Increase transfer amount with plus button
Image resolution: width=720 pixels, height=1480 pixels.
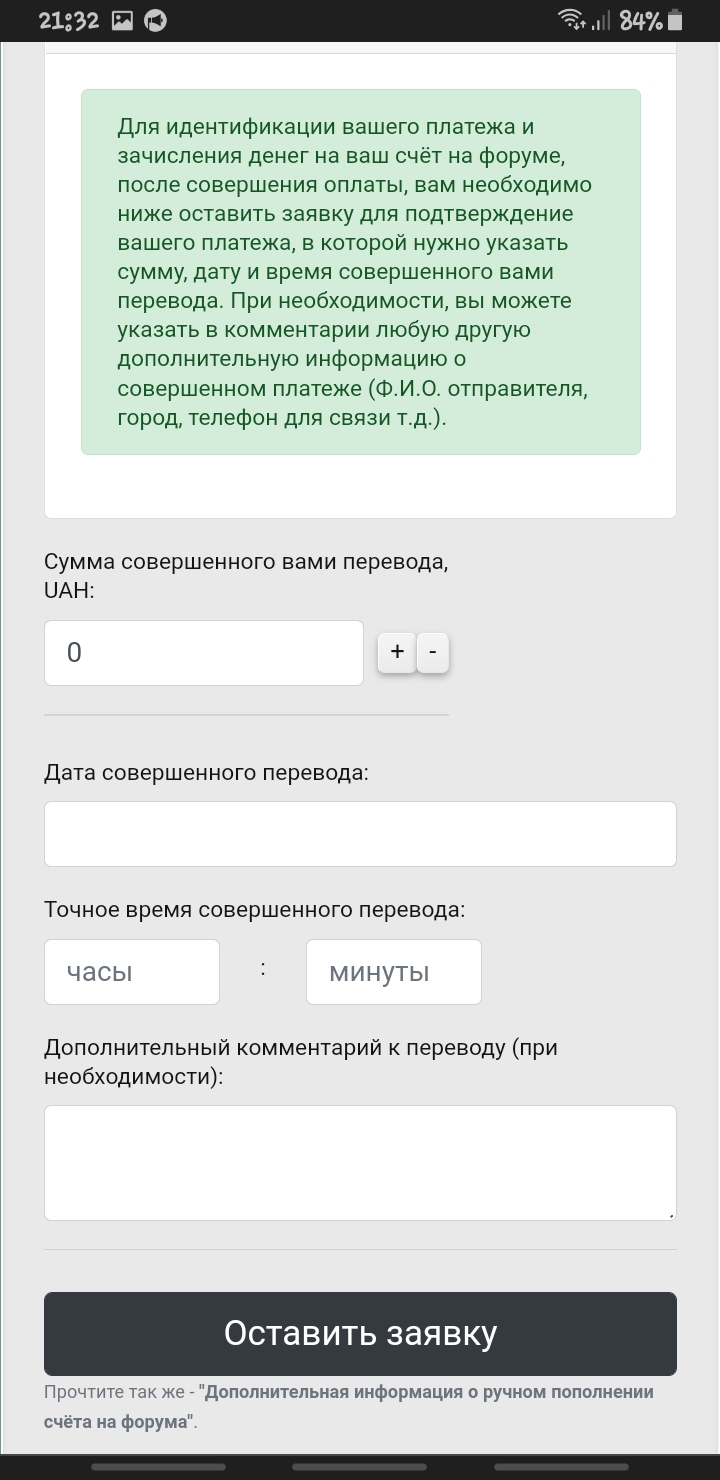pos(397,652)
